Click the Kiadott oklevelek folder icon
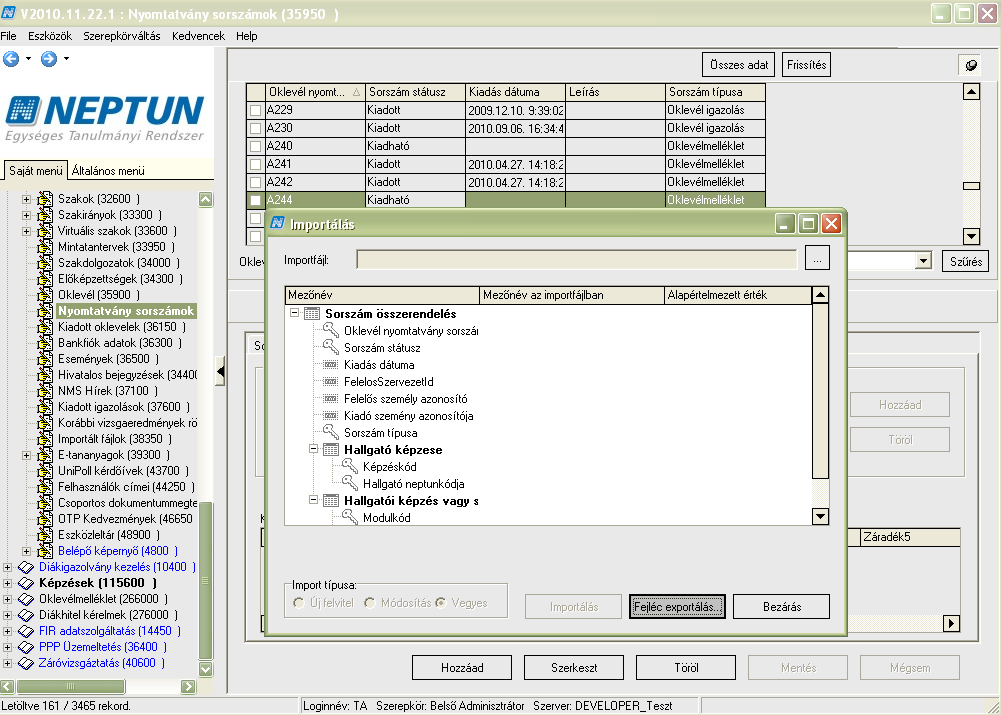Screen dimensions: 1001x715 (x=45, y=327)
